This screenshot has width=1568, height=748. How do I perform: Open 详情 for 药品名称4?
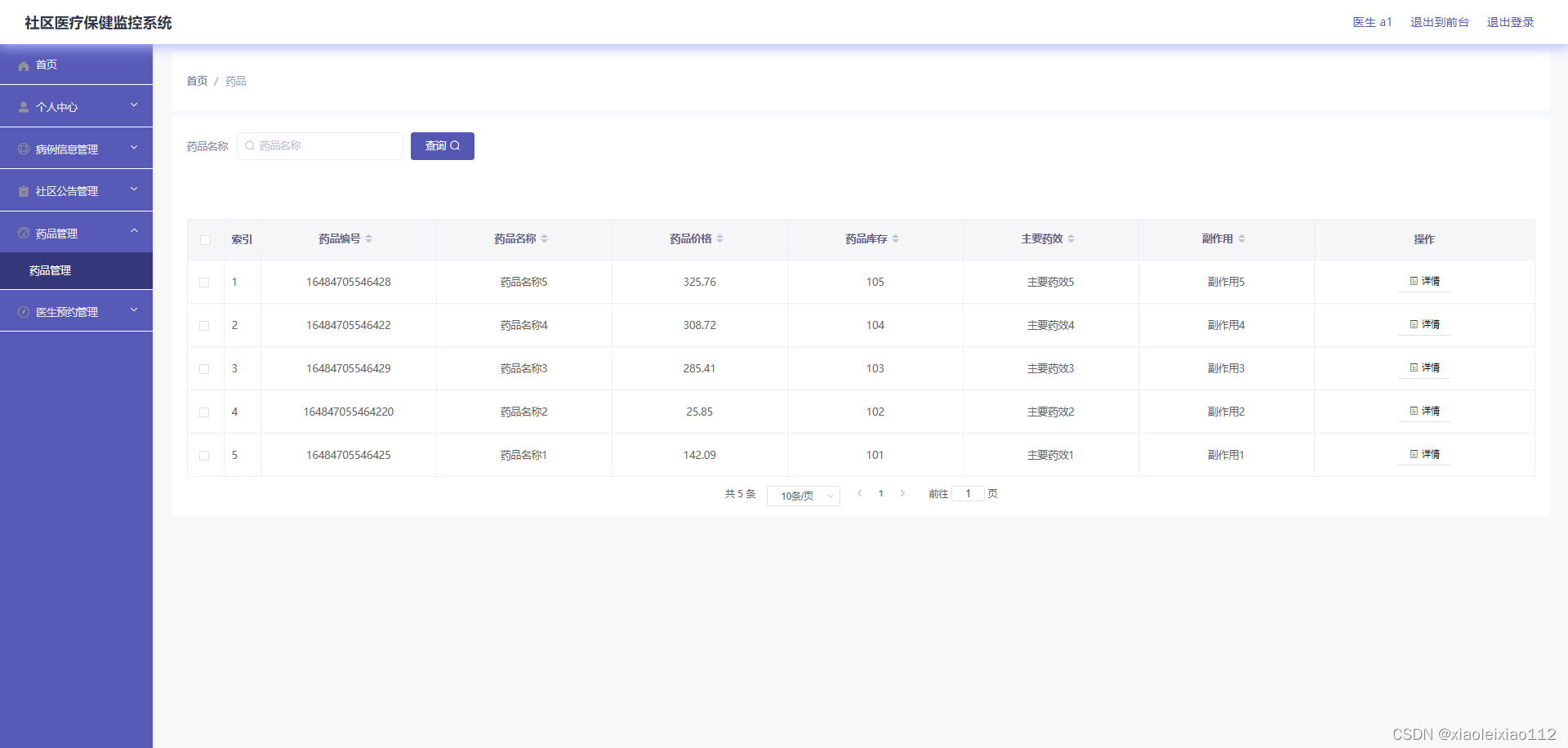[x=1424, y=324]
